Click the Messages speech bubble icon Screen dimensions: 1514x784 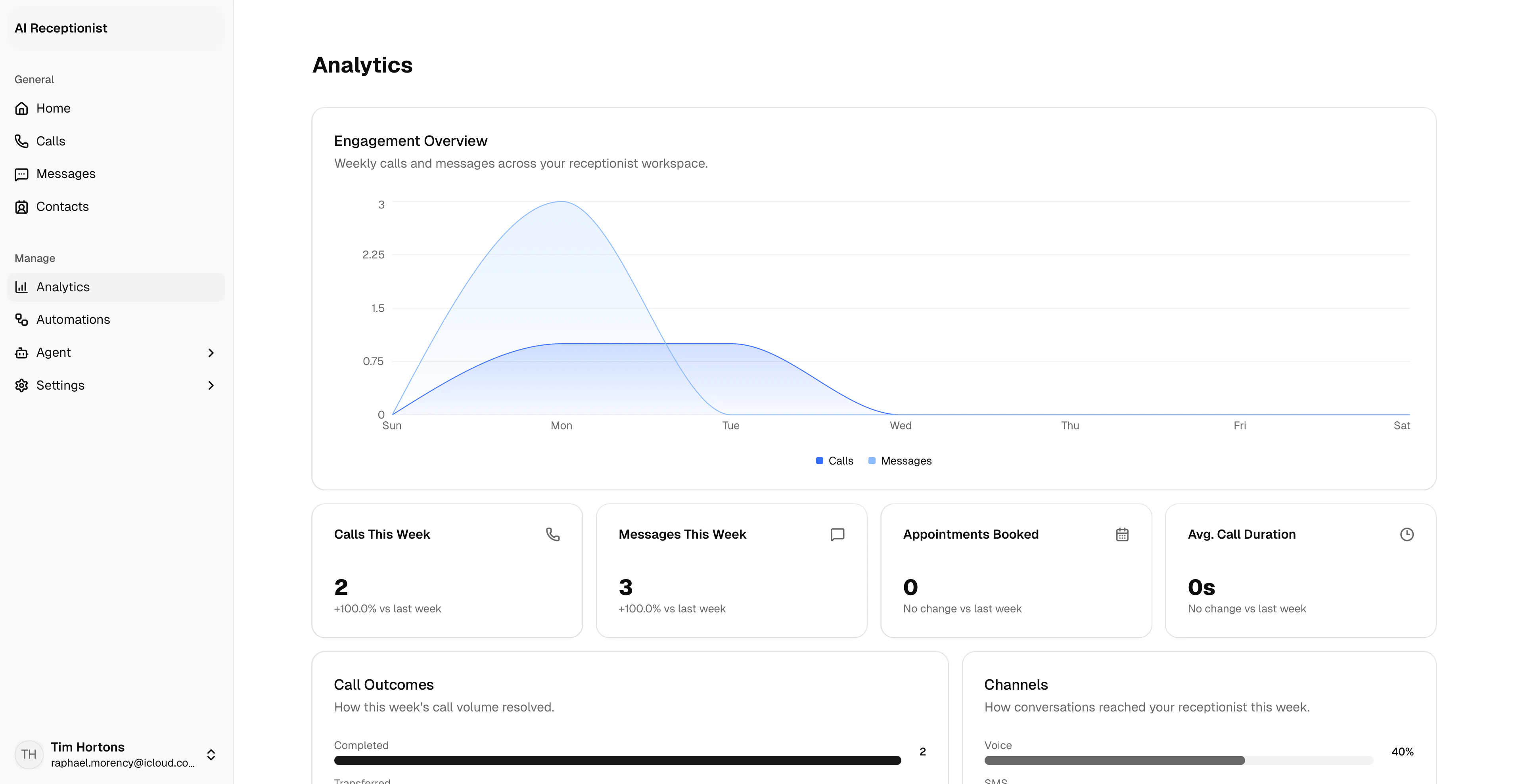22,174
